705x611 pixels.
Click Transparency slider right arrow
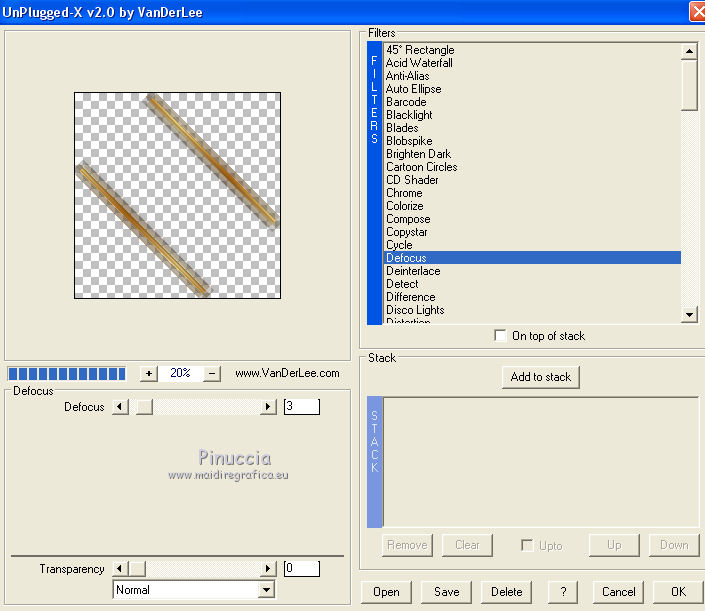pos(268,569)
